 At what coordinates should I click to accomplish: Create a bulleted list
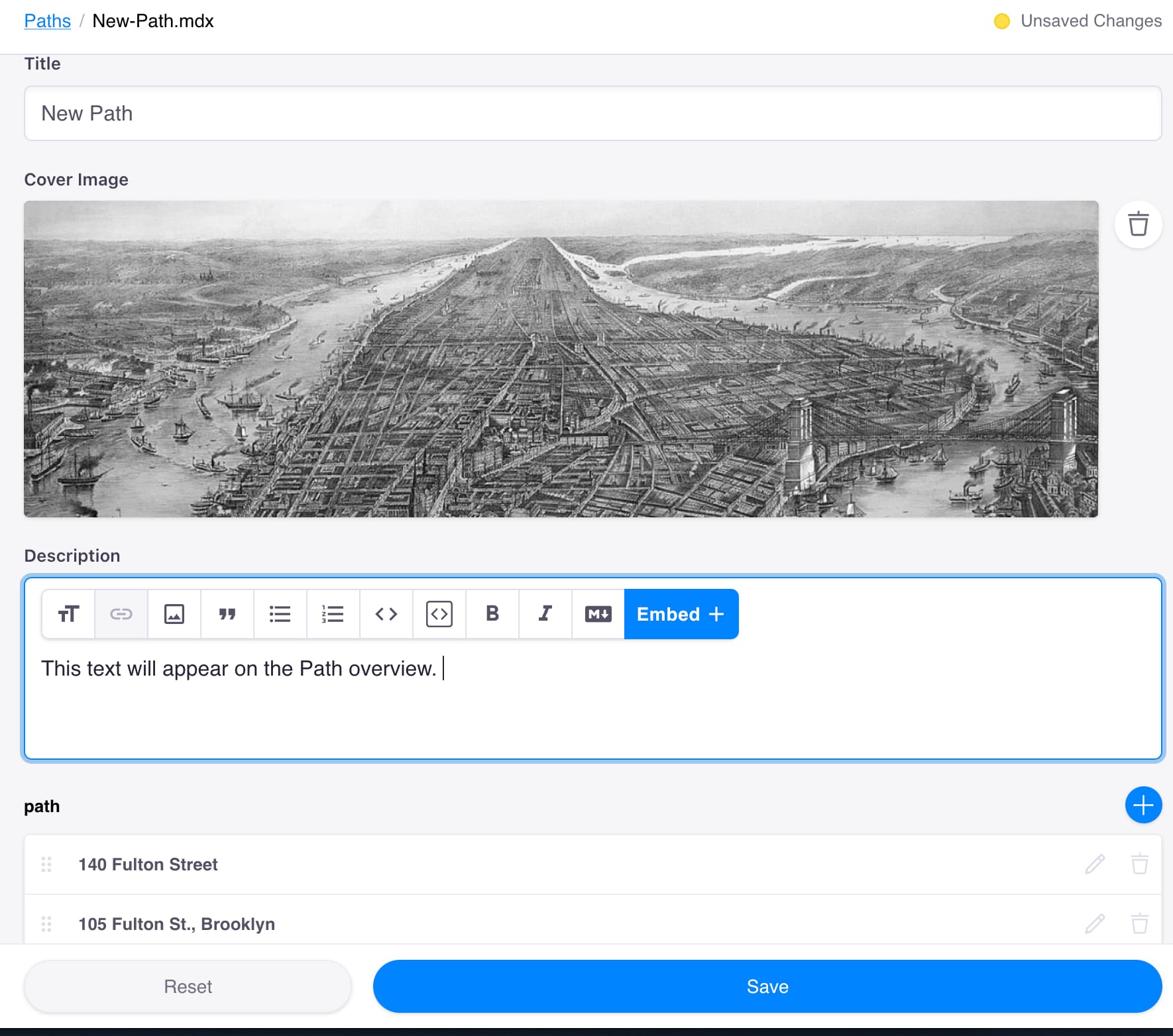click(x=280, y=614)
